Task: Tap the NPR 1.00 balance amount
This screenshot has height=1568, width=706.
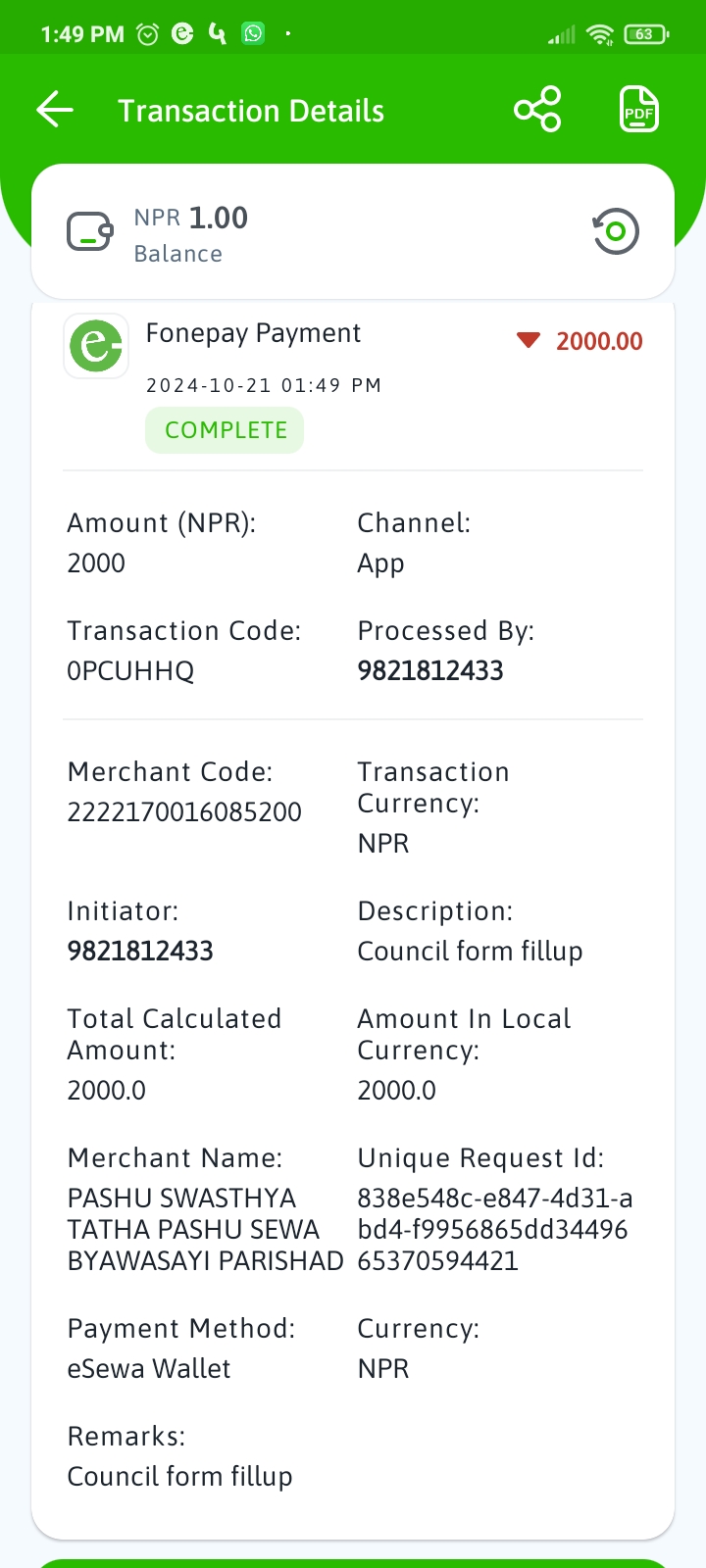Action: click(191, 218)
